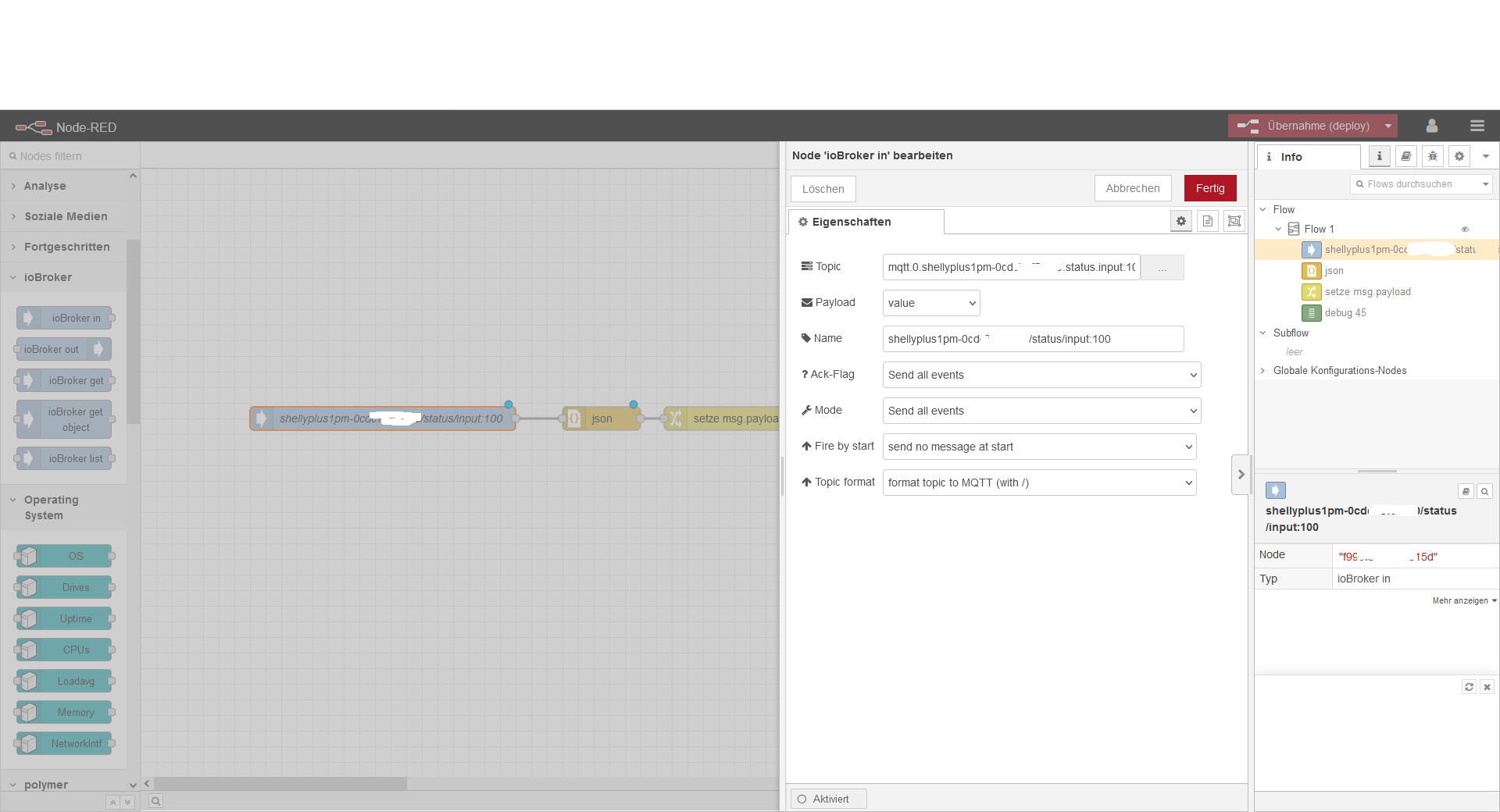Switch to the Info sidebar tab

pyautogui.click(x=1309, y=157)
